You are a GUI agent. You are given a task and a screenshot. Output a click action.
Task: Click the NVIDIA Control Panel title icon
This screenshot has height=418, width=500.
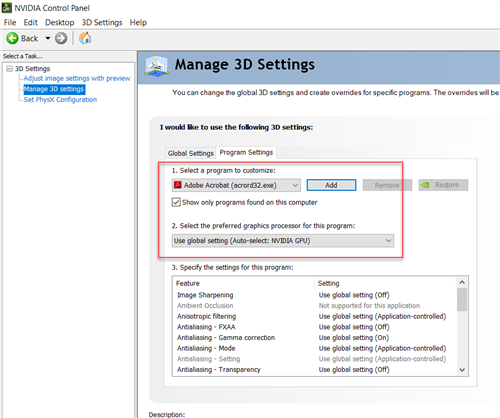coord(7,7)
